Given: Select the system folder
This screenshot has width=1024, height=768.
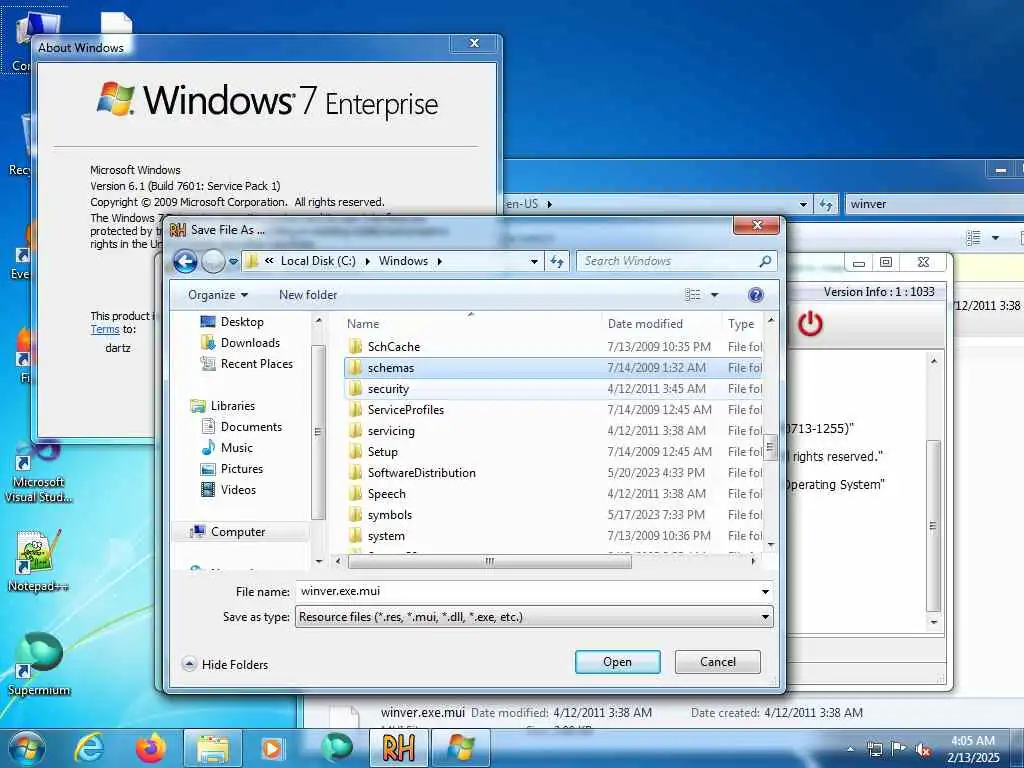Looking at the screenshot, I should coord(552,536).
